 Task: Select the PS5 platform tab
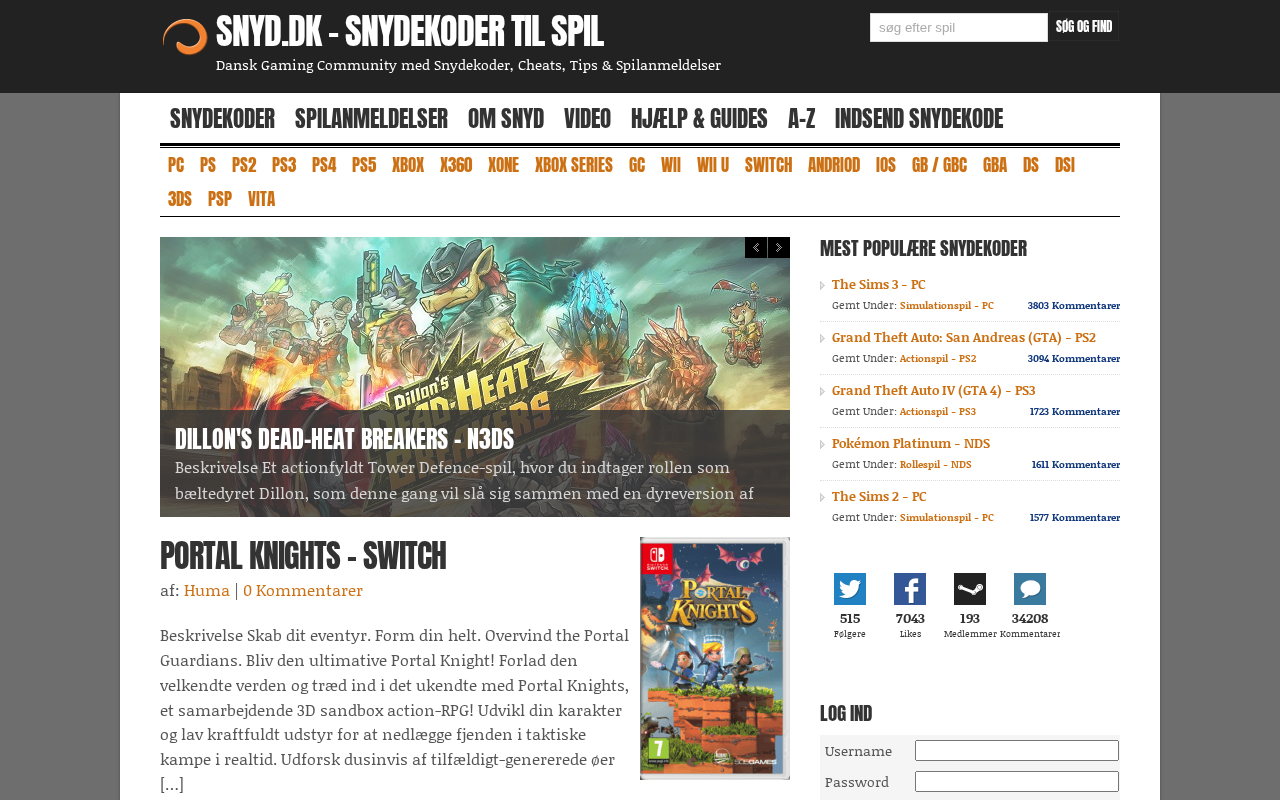pyautogui.click(x=364, y=165)
